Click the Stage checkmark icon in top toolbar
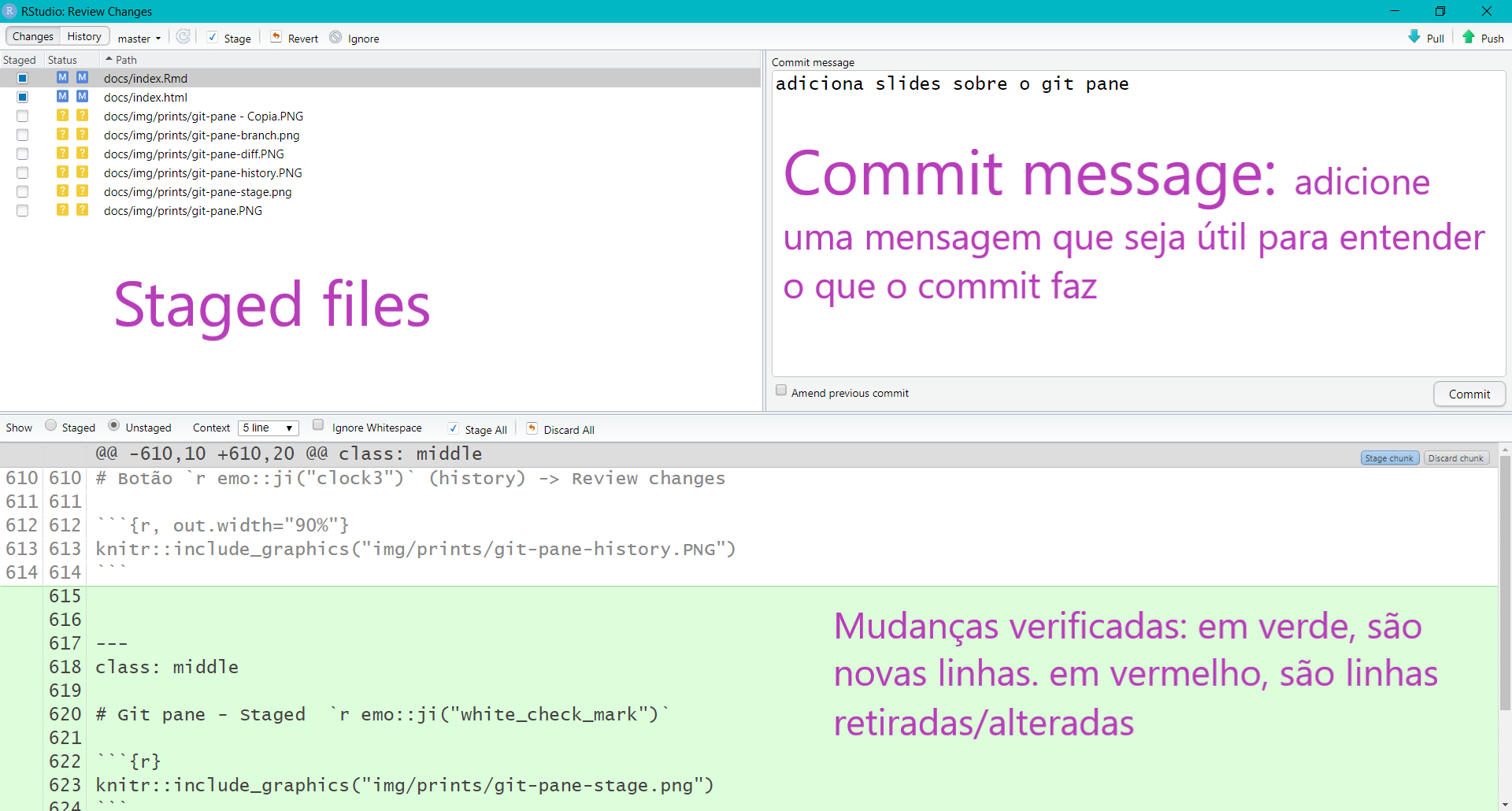The width and height of the screenshot is (1512, 811). (x=213, y=37)
